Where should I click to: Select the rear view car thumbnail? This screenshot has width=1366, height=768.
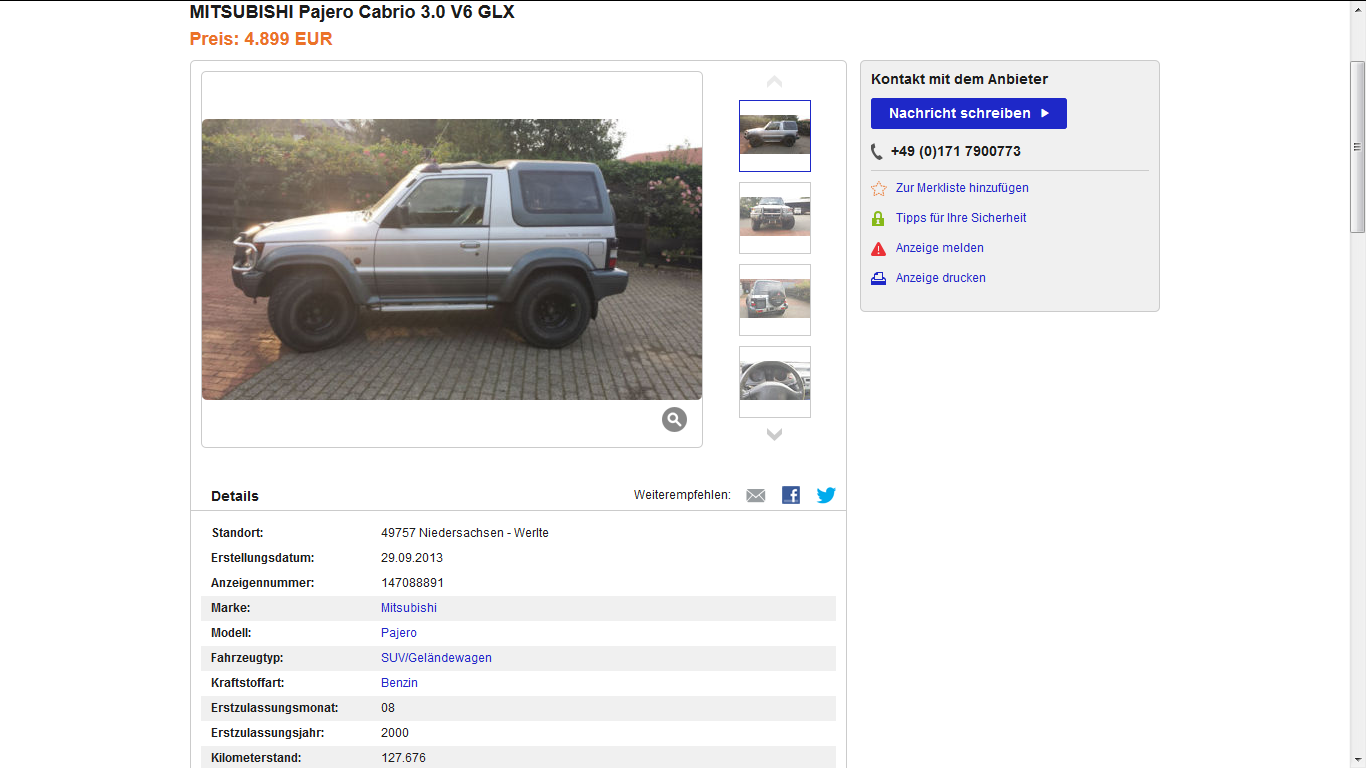coord(775,300)
